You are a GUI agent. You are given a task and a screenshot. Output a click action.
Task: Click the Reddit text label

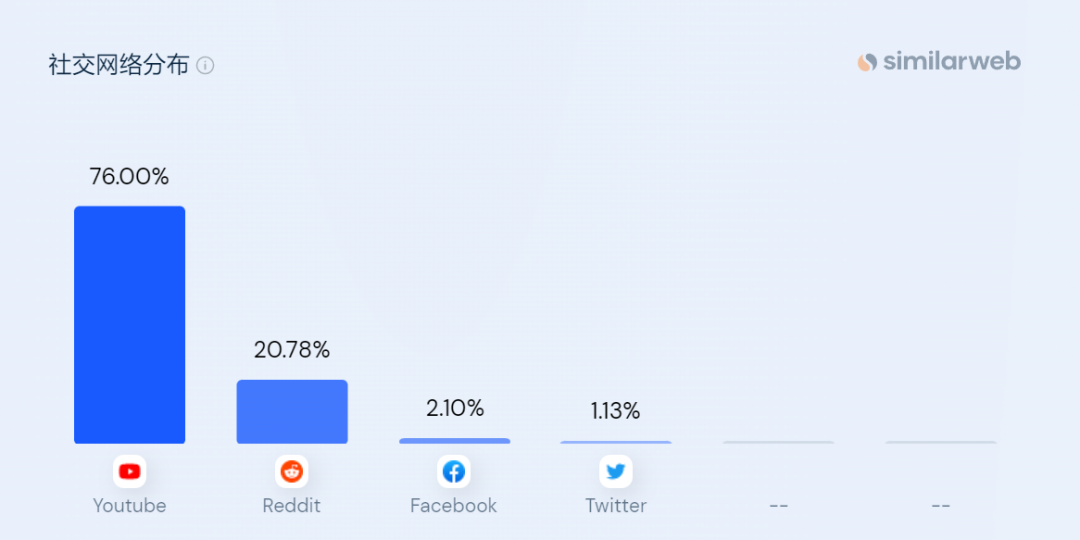pos(291,506)
